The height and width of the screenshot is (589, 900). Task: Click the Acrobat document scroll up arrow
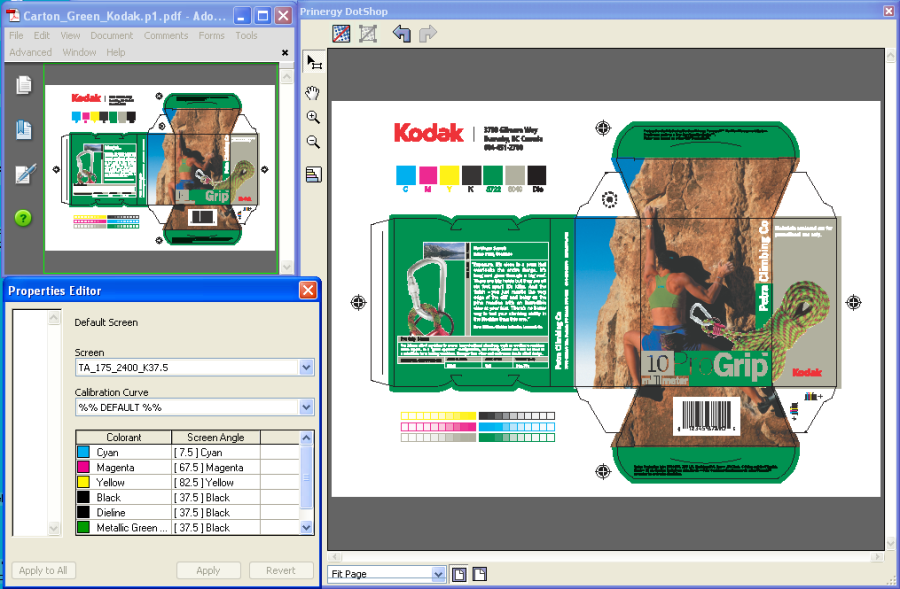click(287, 76)
